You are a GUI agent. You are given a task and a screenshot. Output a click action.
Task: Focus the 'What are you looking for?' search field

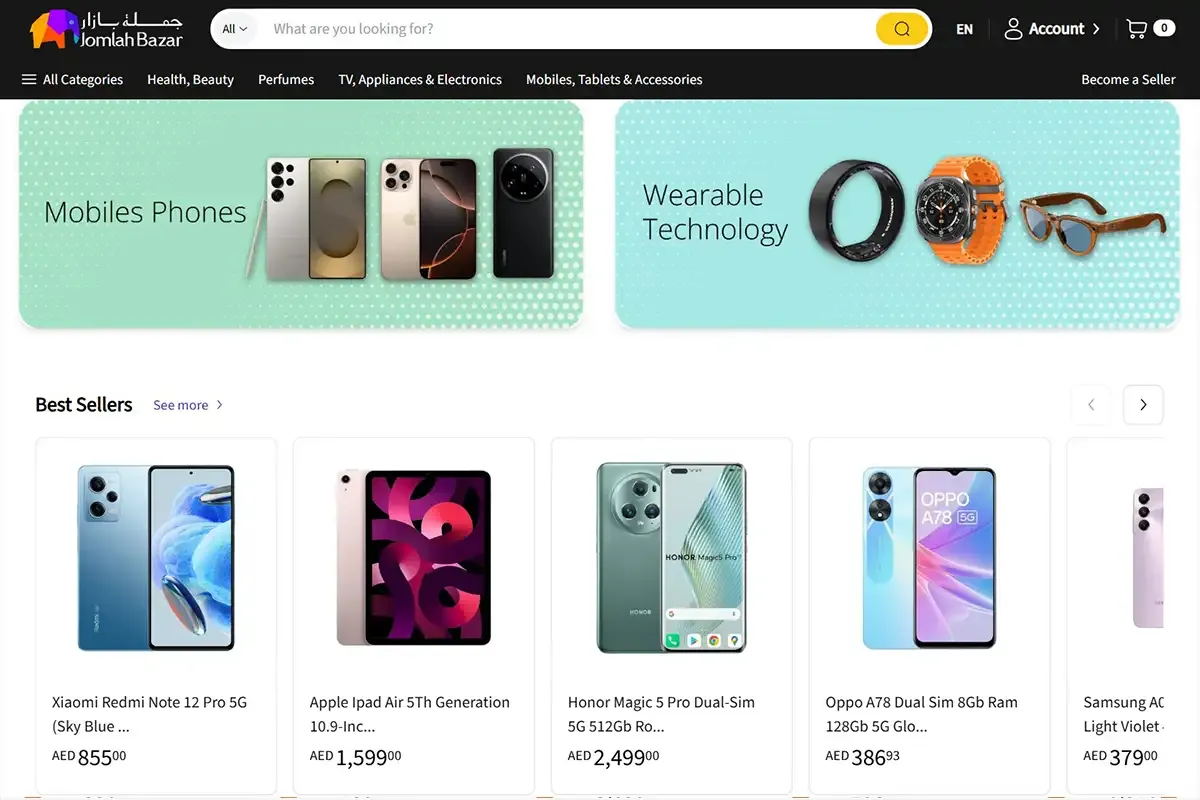[x=560, y=29]
